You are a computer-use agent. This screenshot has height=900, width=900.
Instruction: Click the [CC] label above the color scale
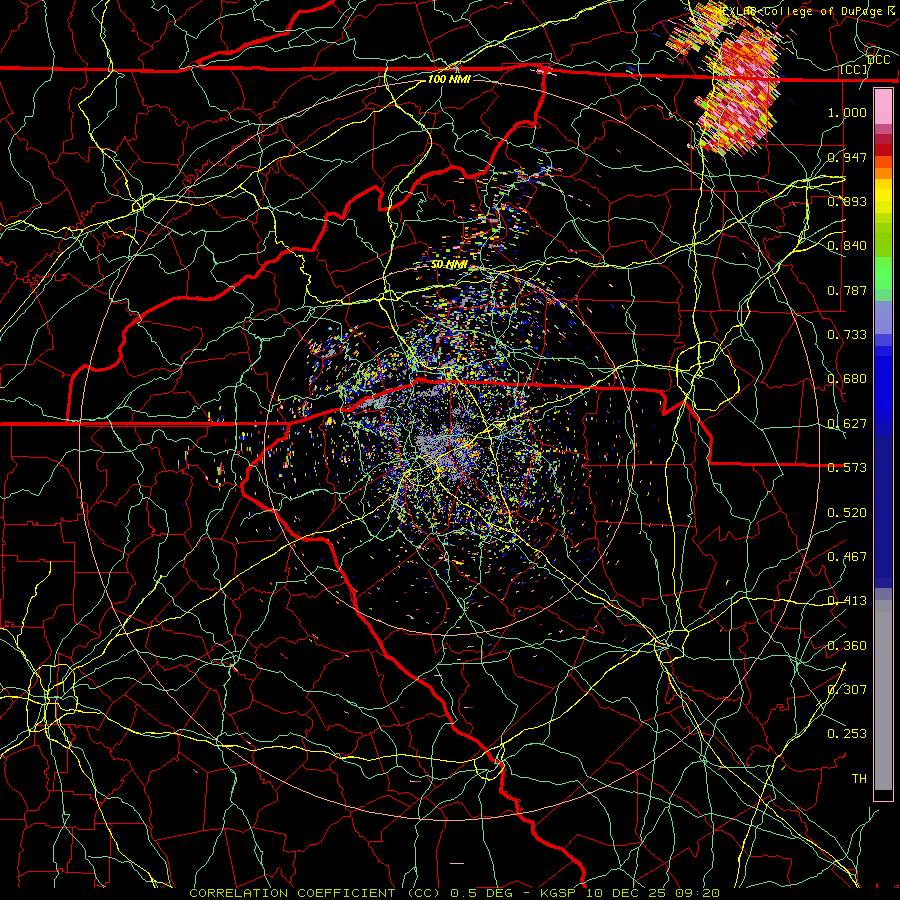[854, 70]
